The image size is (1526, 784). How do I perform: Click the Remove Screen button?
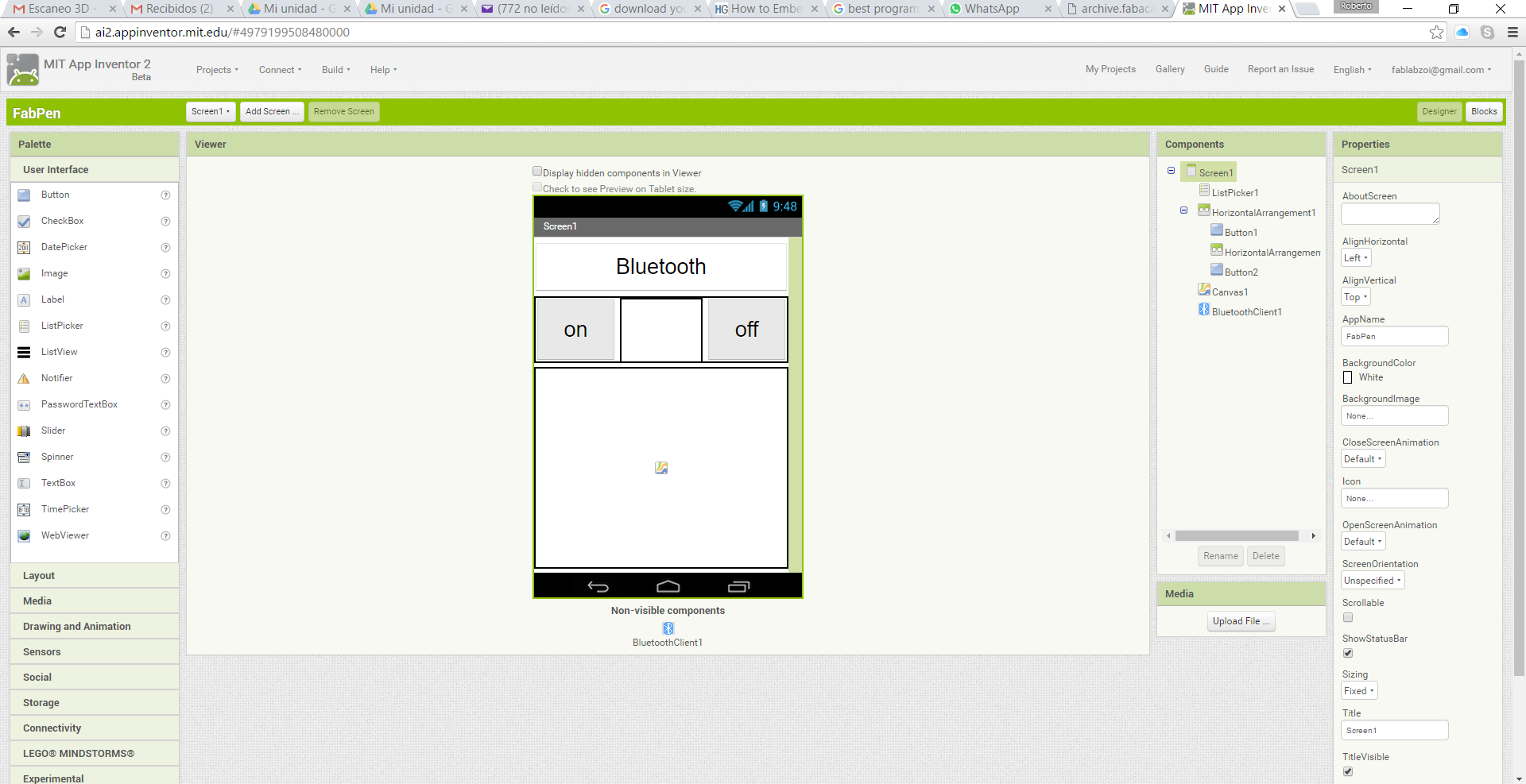(343, 112)
